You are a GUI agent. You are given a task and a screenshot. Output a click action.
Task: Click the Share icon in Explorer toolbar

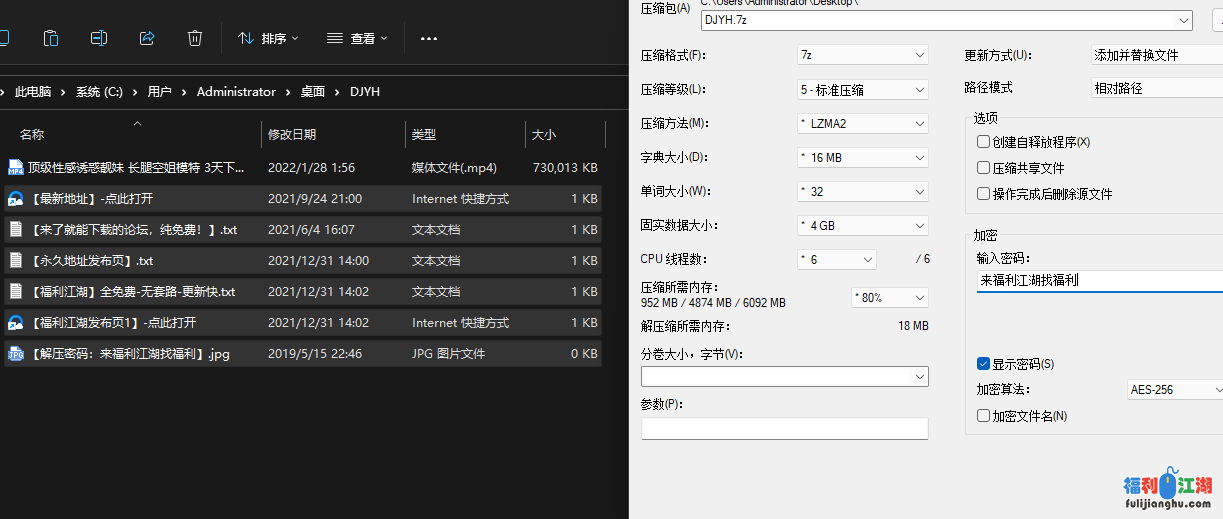pos(147,38)
